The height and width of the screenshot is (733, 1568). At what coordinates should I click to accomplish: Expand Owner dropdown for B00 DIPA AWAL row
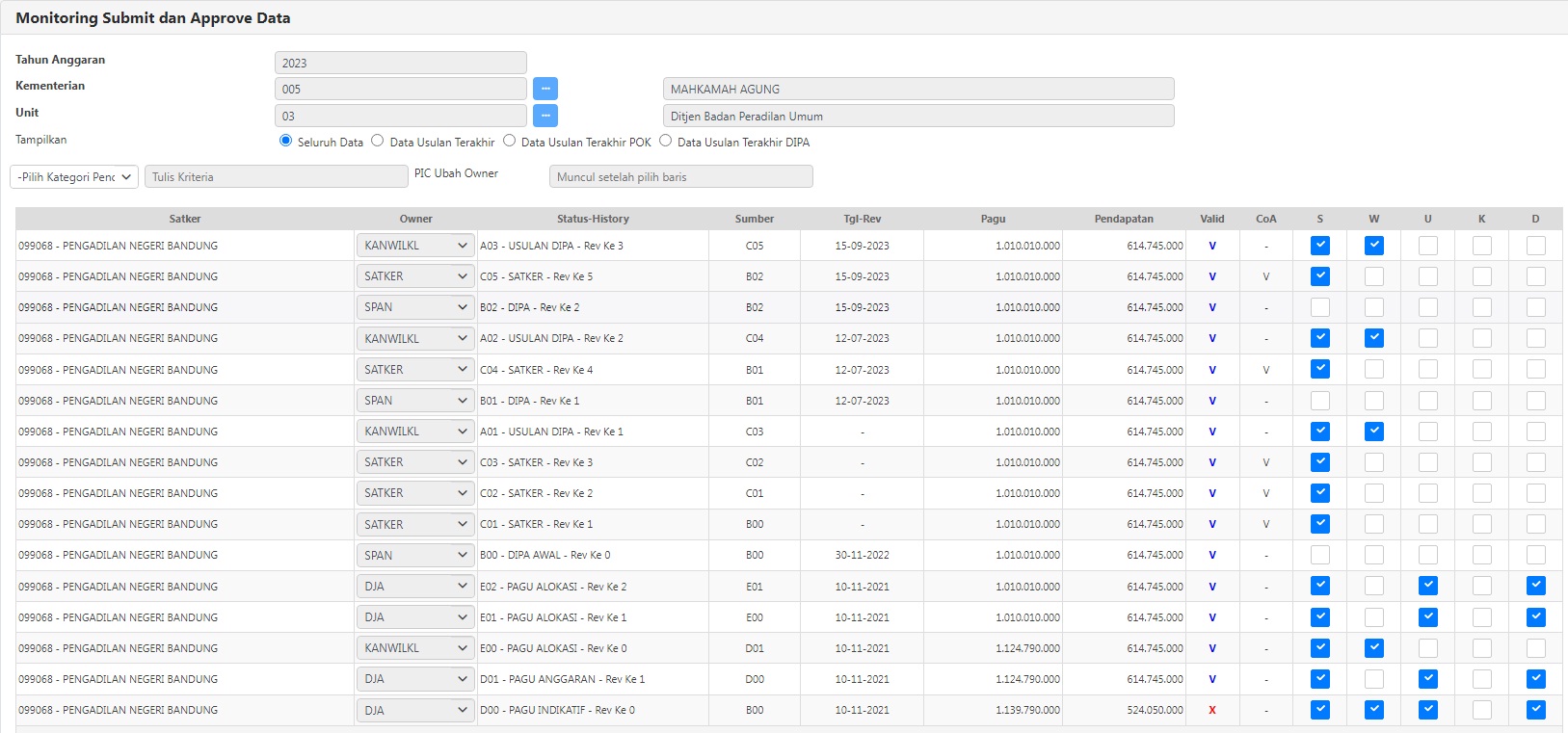coord(415,556)
